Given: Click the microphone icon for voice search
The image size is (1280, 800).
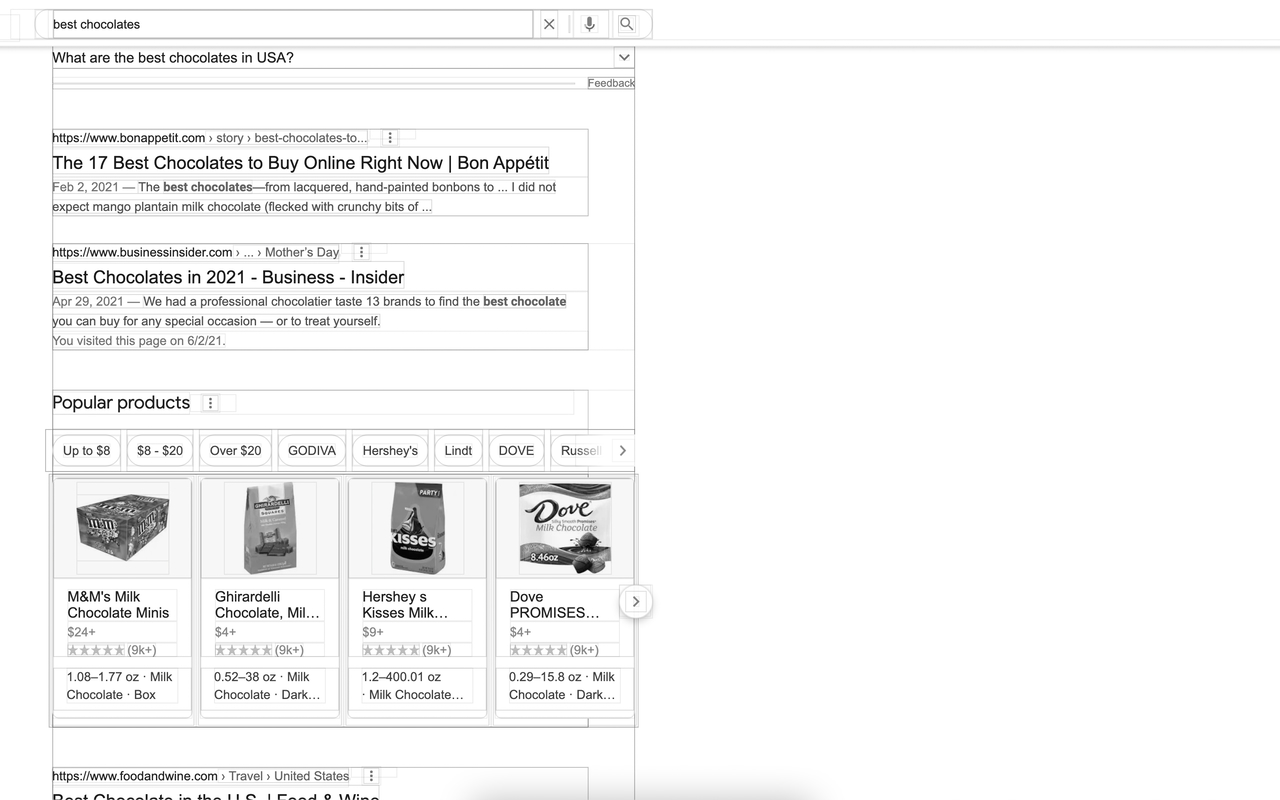Looking at the screenshot, I should pyautogui.click(x=590, y=23).
